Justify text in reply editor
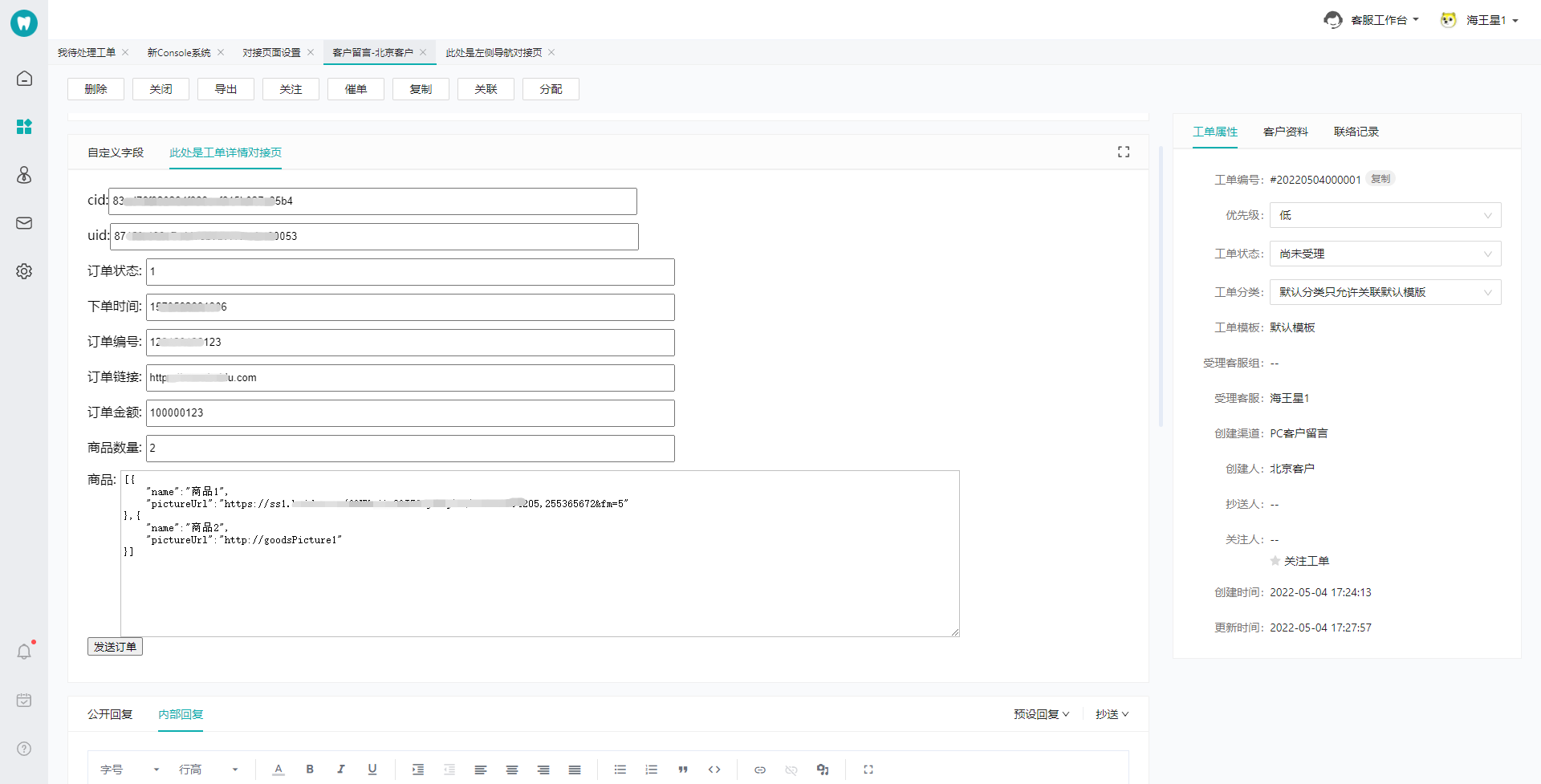 (575, 770)
